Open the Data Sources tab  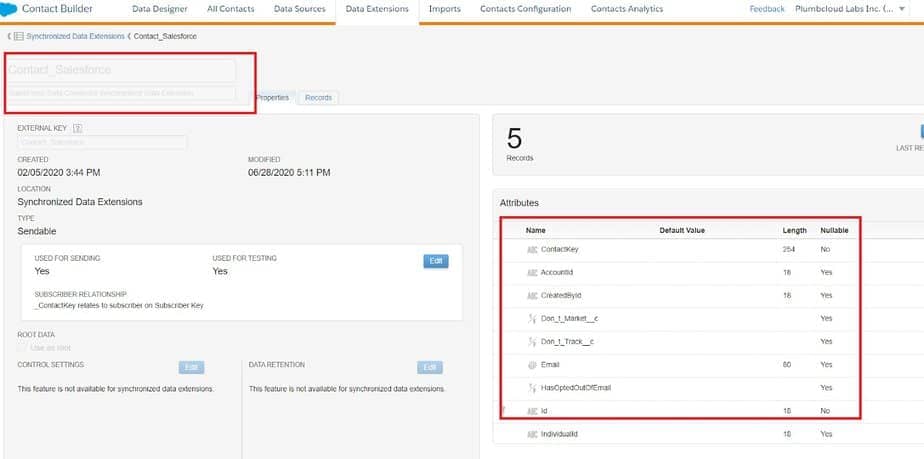(x=299, y=9)
